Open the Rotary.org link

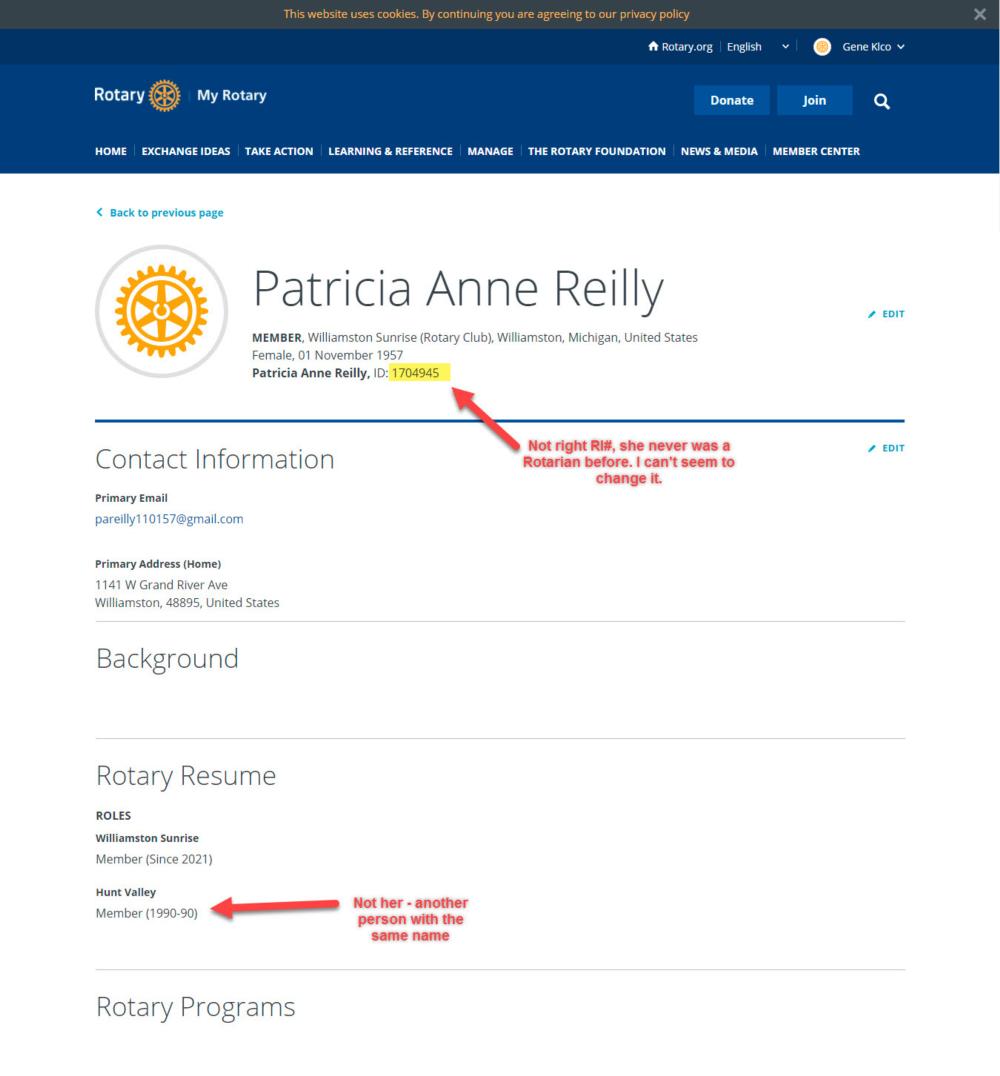pyautogui.click(x=686, y=47)
